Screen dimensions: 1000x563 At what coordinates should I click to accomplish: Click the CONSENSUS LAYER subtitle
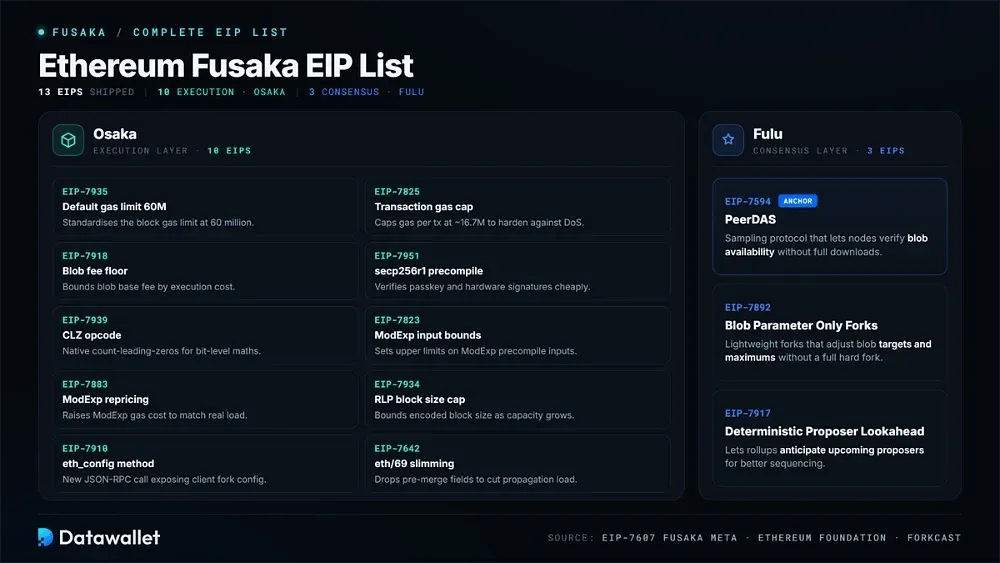point(801,151)
